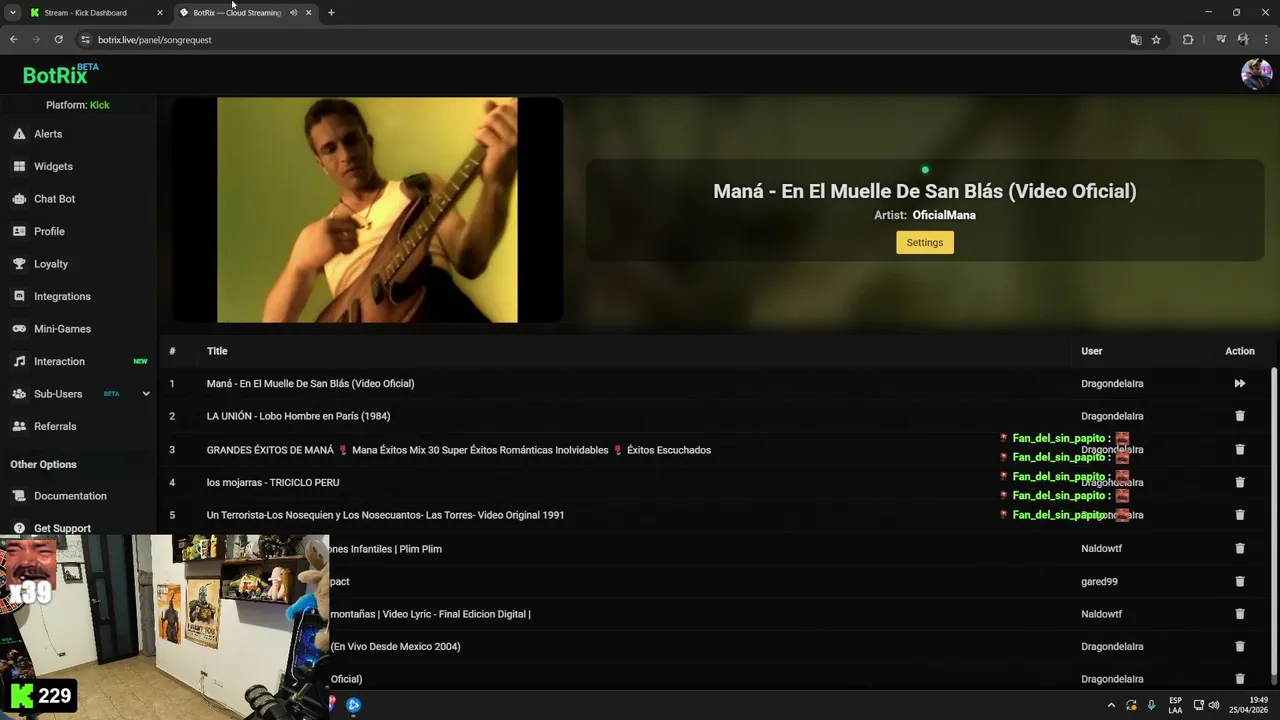Click the ESP LAA language indicator in taskbar

1175,705
